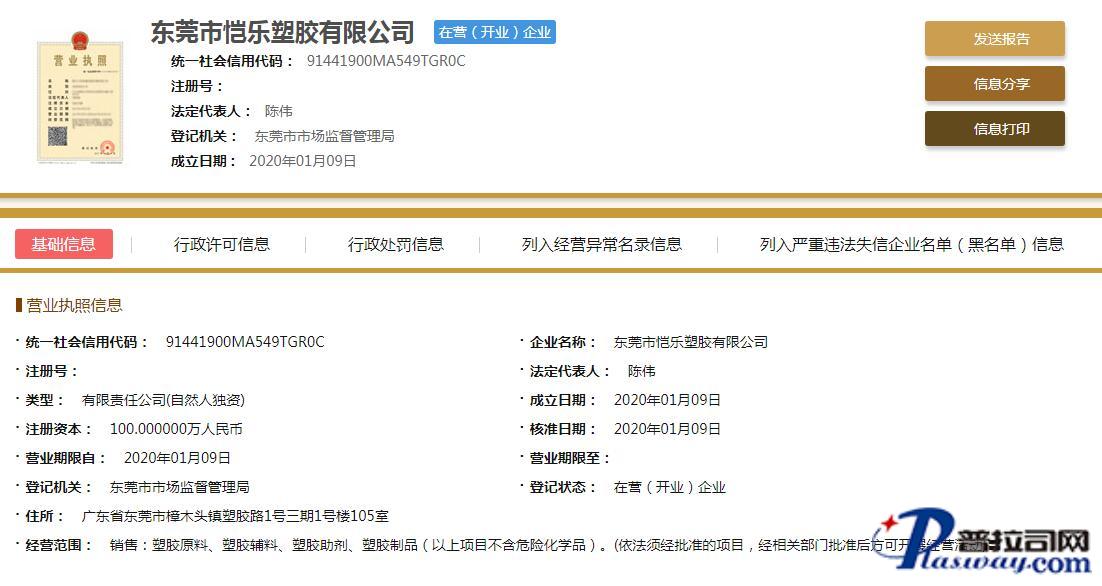1102x586 pixels.
Task: Click the 信息打印 print button
Action: (994, 129)
